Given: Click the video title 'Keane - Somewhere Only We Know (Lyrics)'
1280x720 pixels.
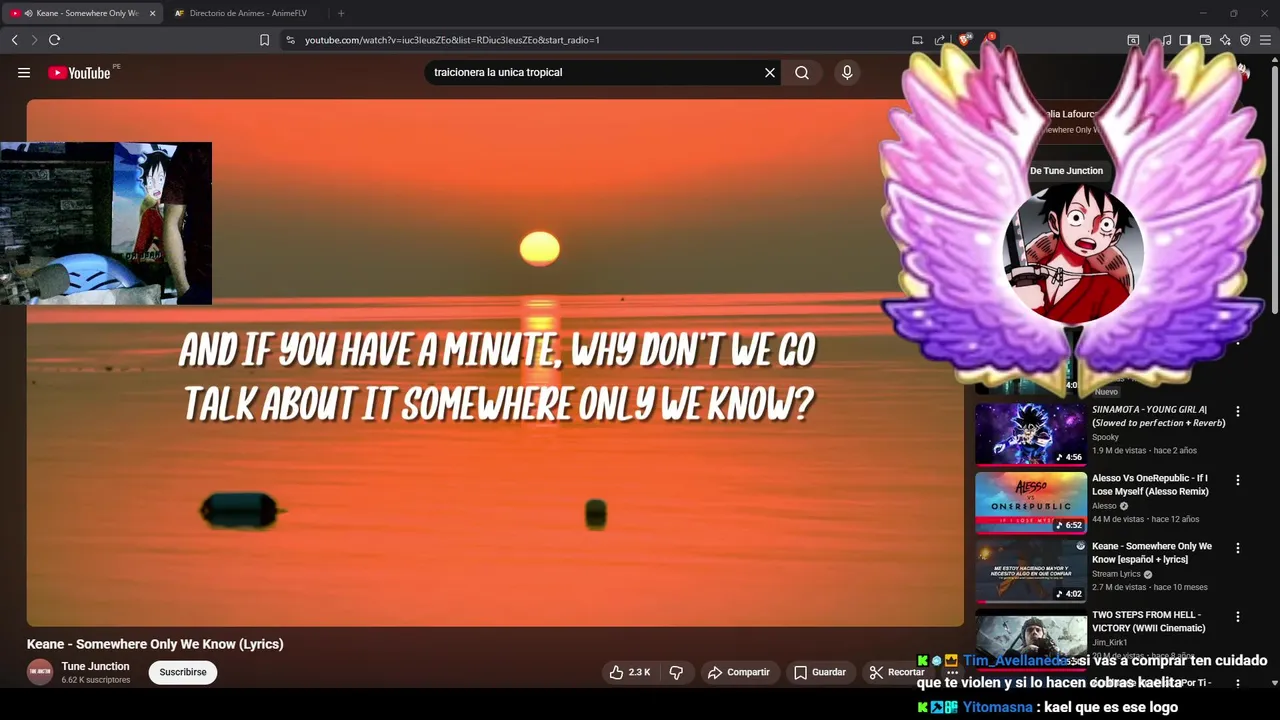Looking at the screenshot, I should click(x=155, y=644).
